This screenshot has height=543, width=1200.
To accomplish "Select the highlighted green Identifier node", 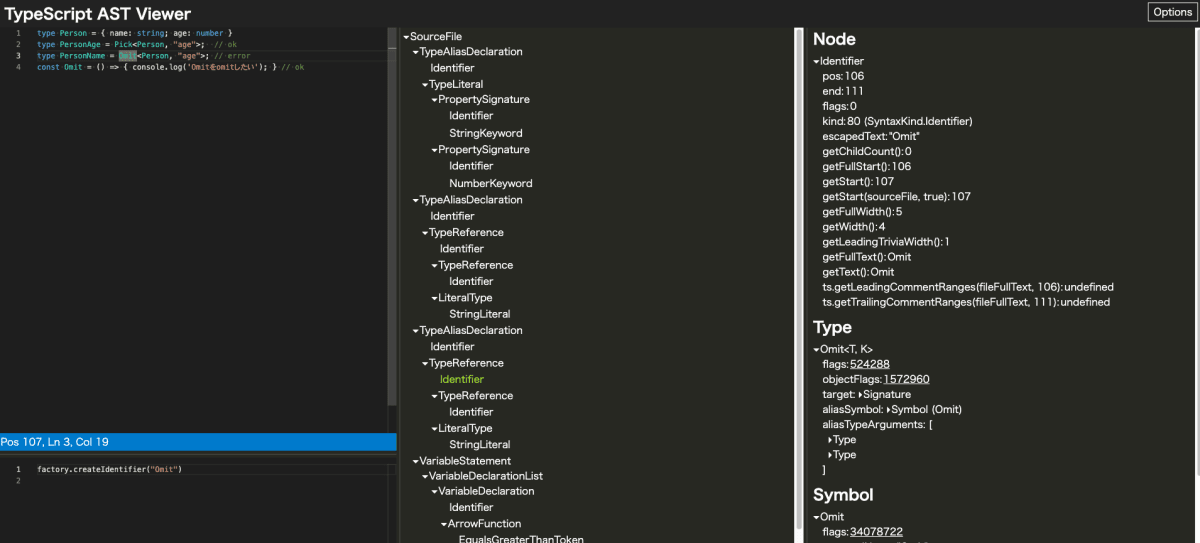I will click(462, 379).
